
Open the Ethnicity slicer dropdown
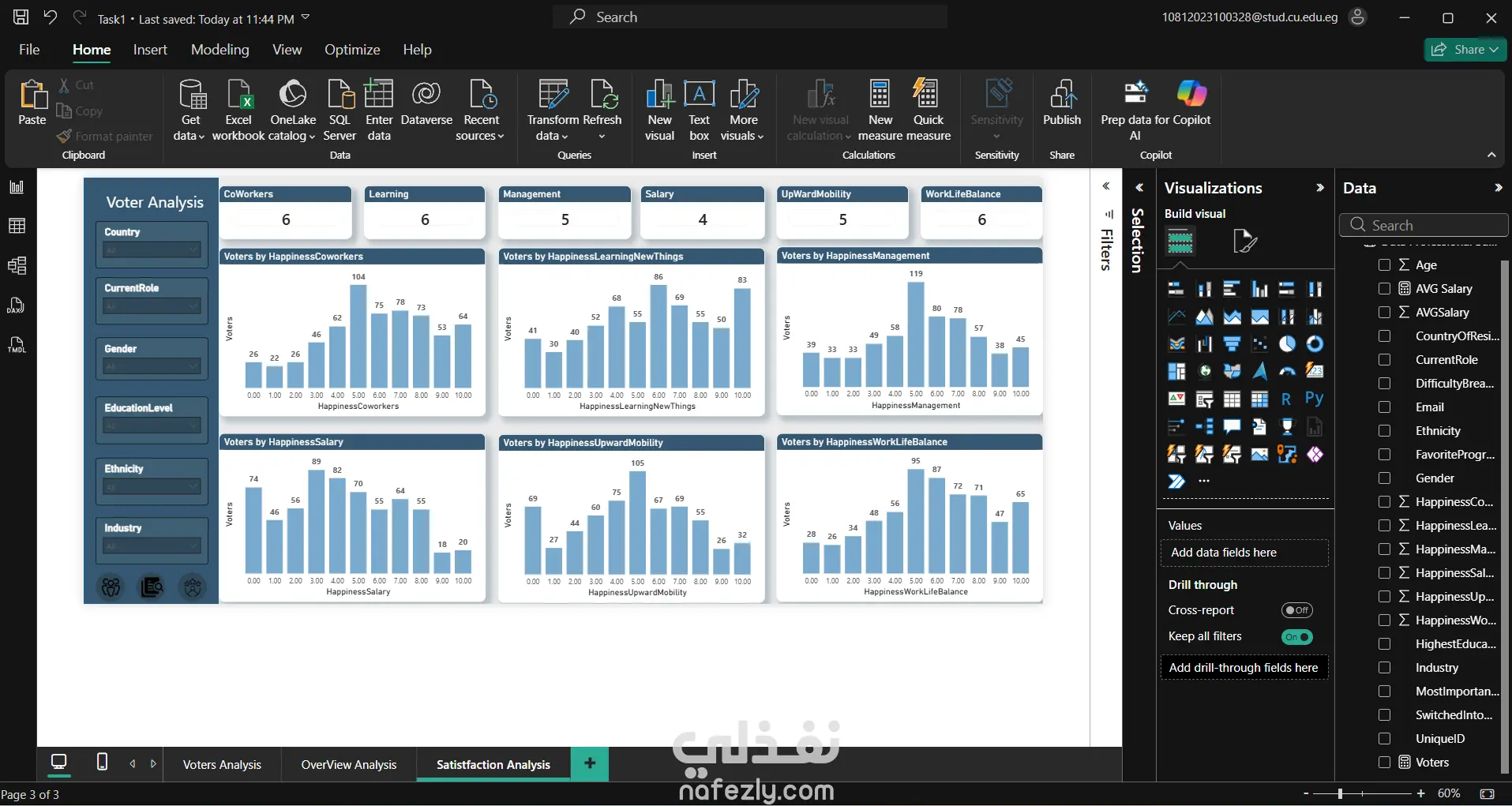152,487
